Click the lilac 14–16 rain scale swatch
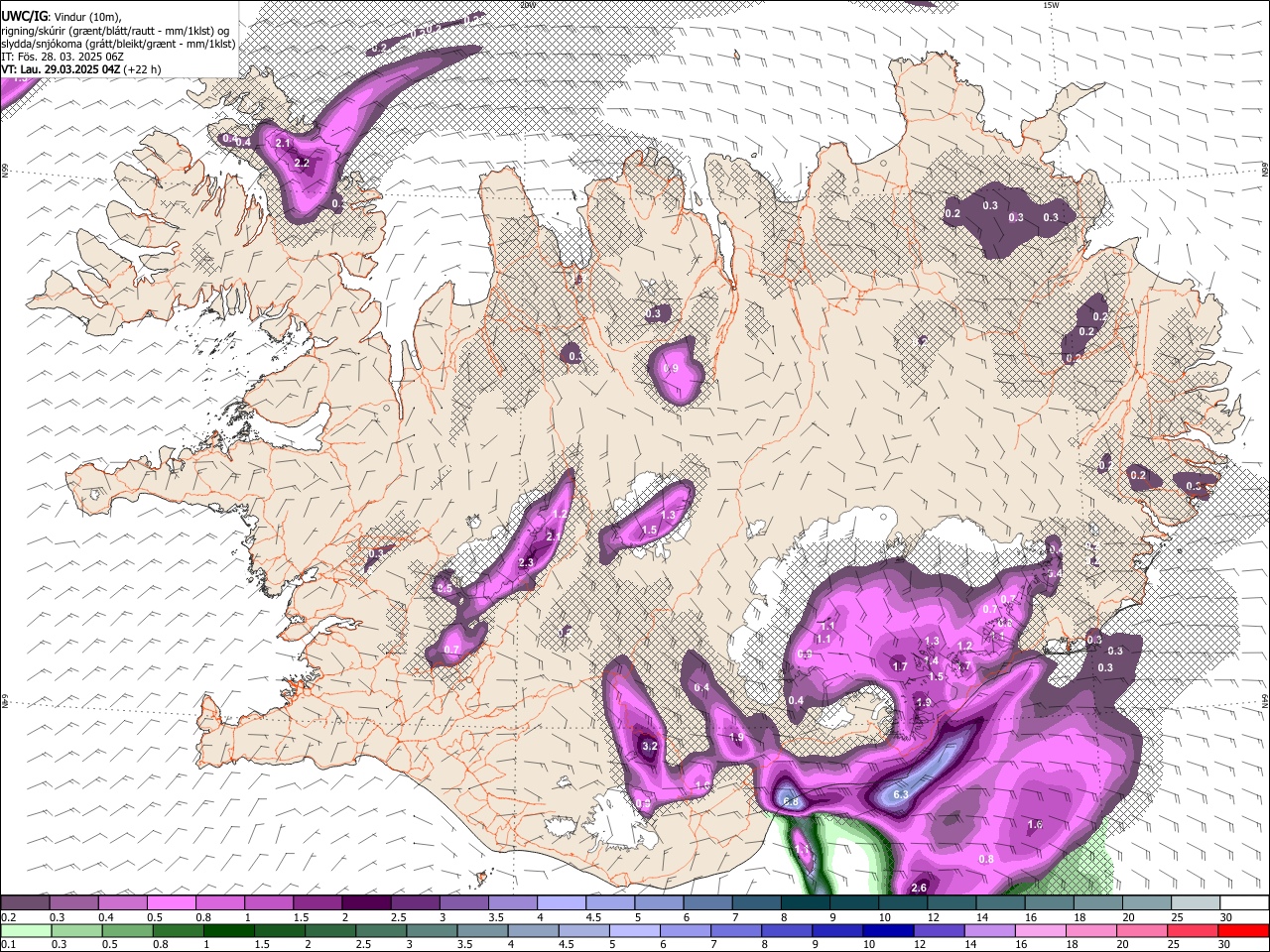This screenshot has height=952, width=1270. [991, 931]
